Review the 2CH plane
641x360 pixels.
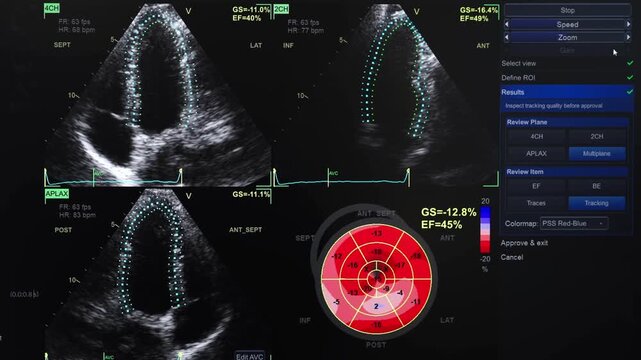[x=597, y=136]
